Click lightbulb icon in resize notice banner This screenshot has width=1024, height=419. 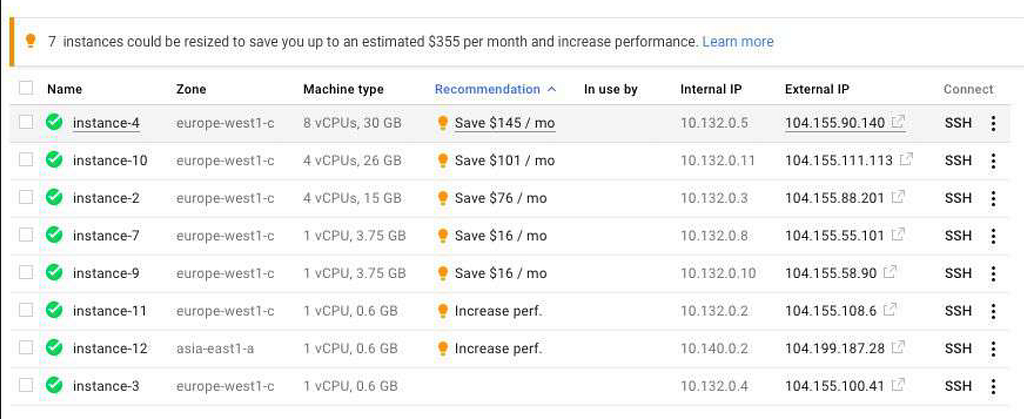tap(30, 41)
